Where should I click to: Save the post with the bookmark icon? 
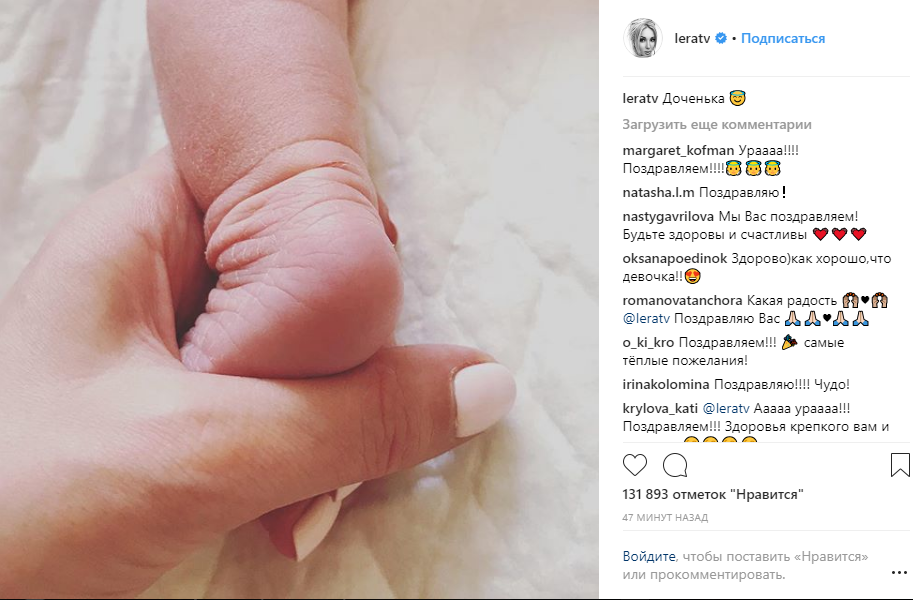click(900, 465)
